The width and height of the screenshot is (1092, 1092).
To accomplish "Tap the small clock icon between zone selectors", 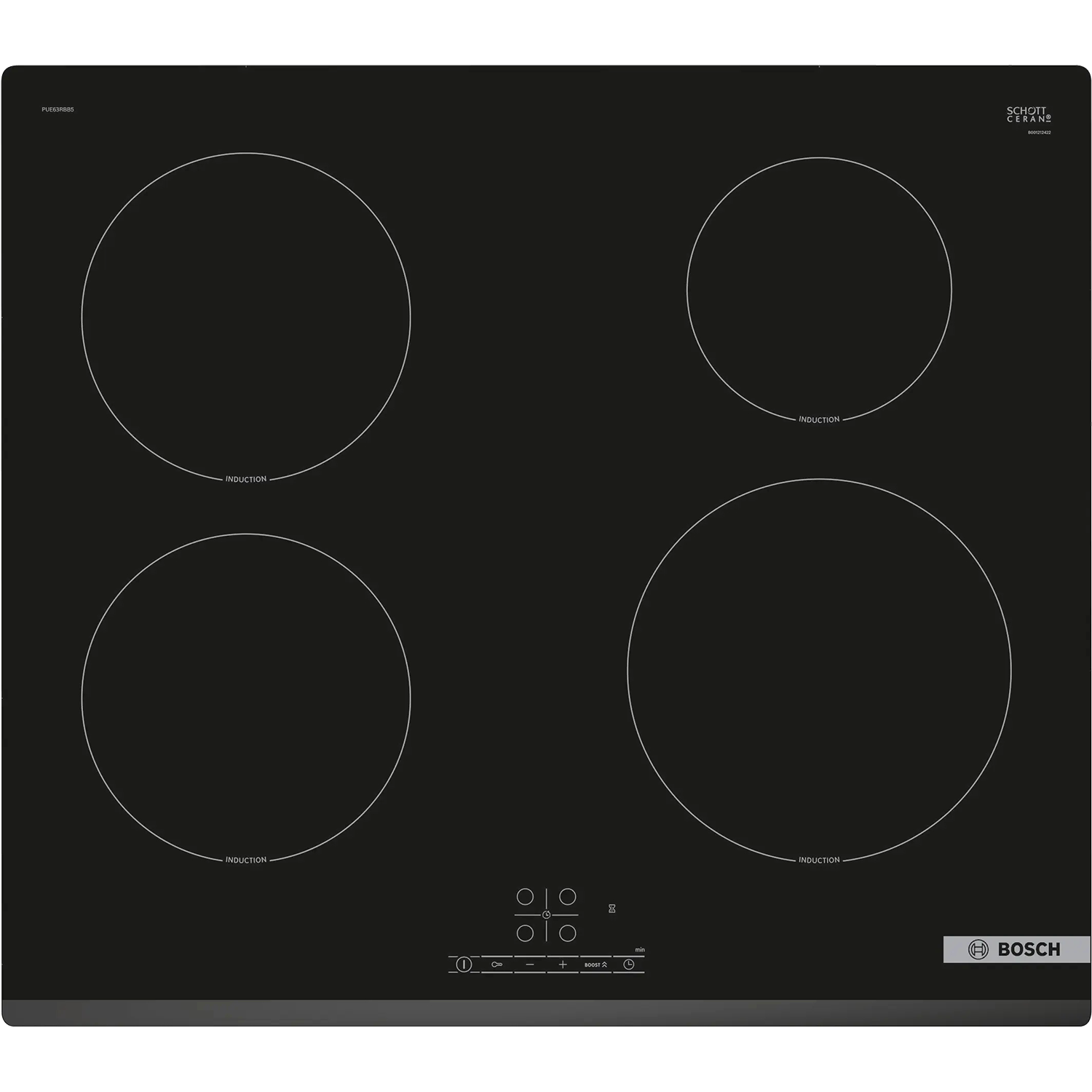I will (x=546, y=915).
